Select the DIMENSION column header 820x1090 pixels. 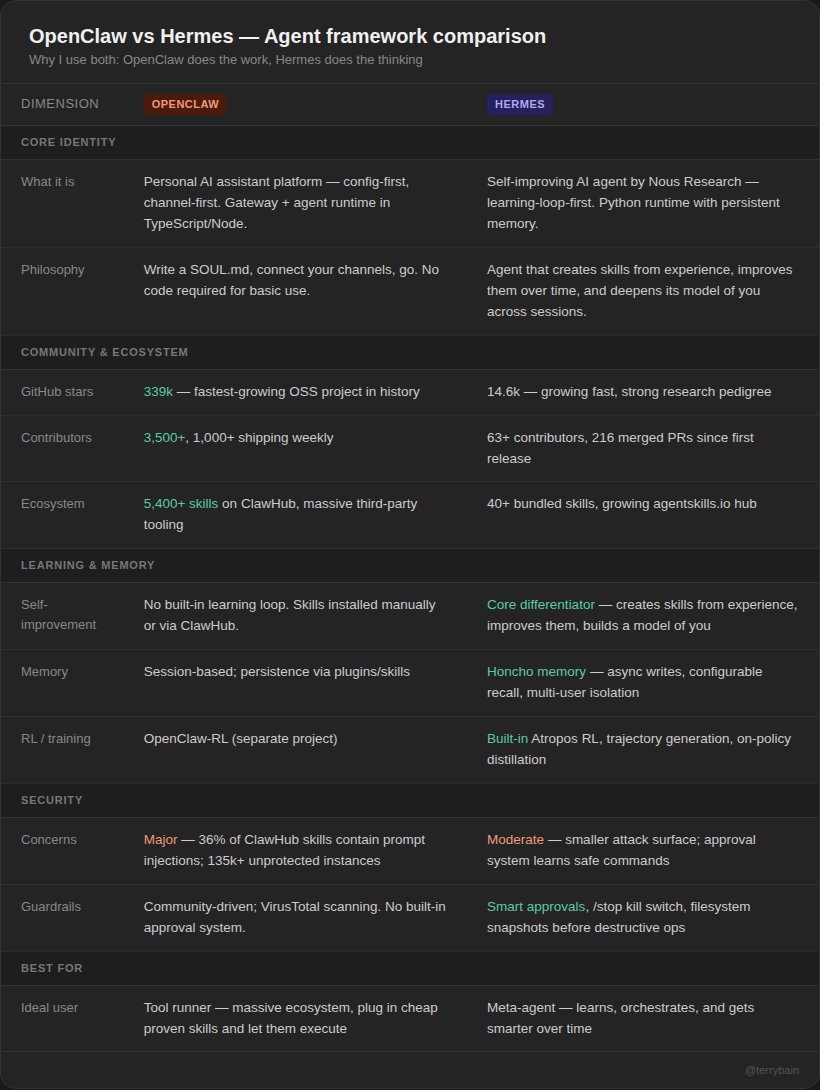click(60, 104)
